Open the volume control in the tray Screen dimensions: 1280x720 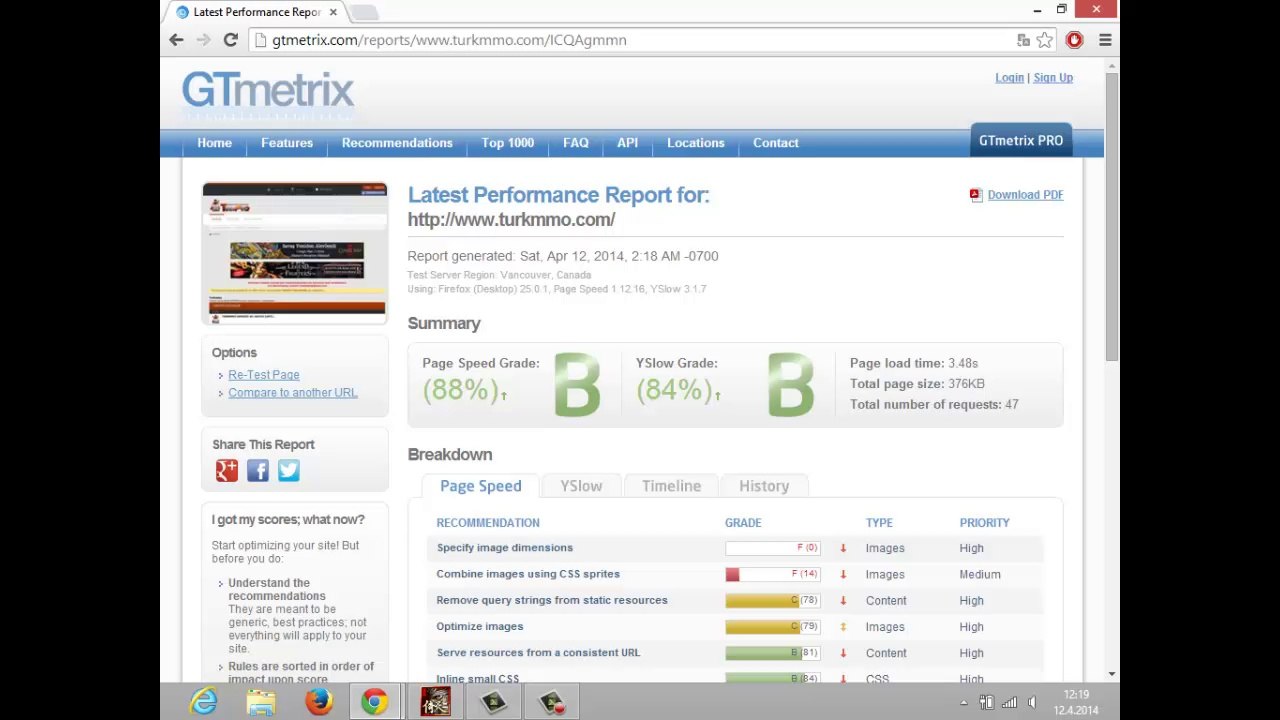pos(1033,703)
